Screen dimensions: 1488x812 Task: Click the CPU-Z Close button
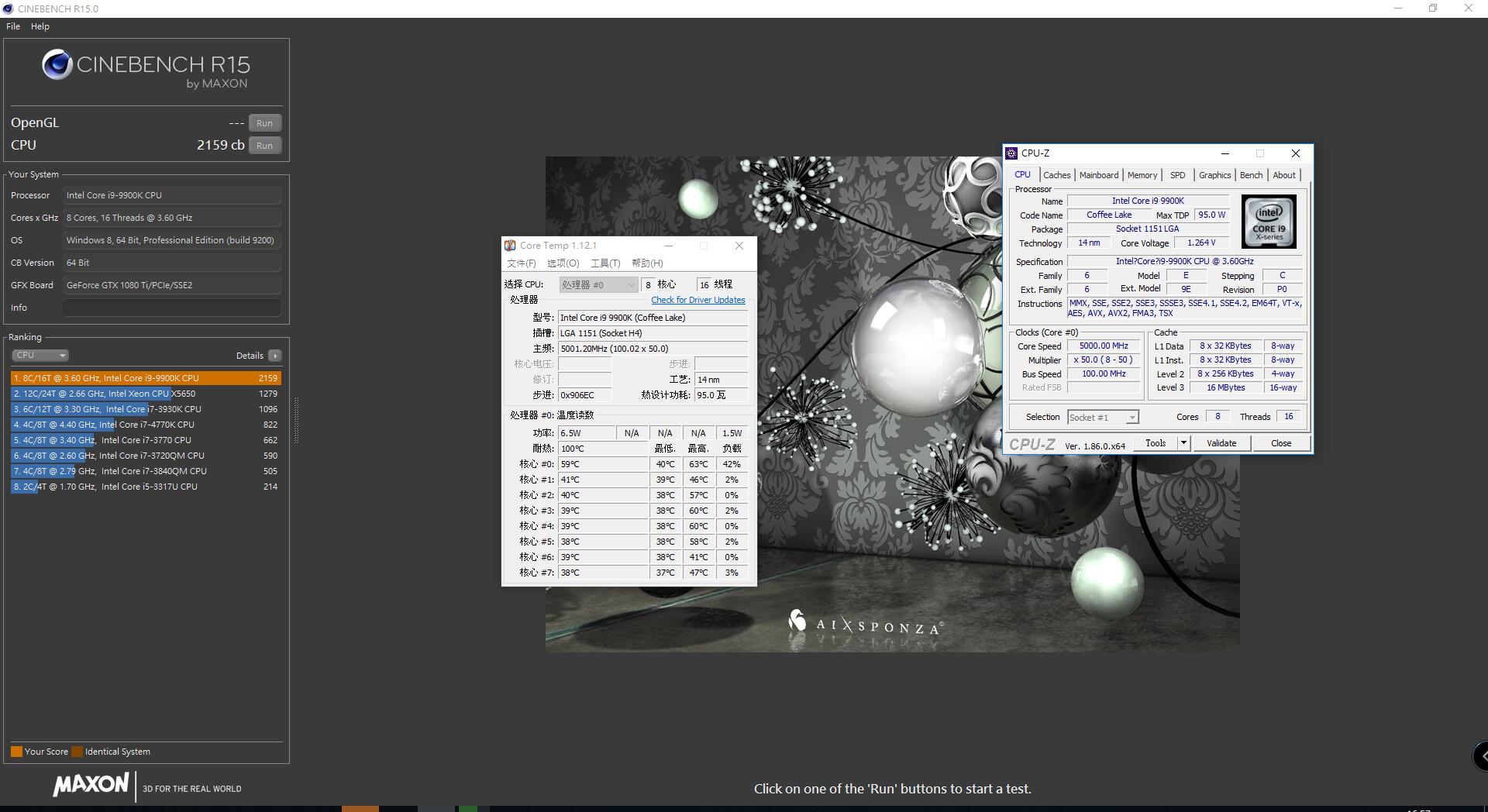coord(1281,443)
